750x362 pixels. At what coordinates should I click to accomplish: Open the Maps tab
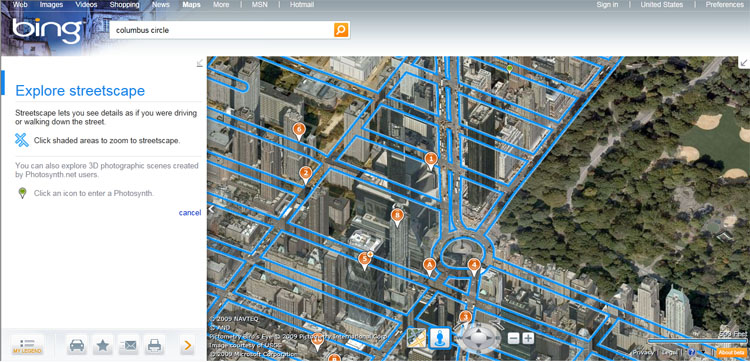coord(191,5)
